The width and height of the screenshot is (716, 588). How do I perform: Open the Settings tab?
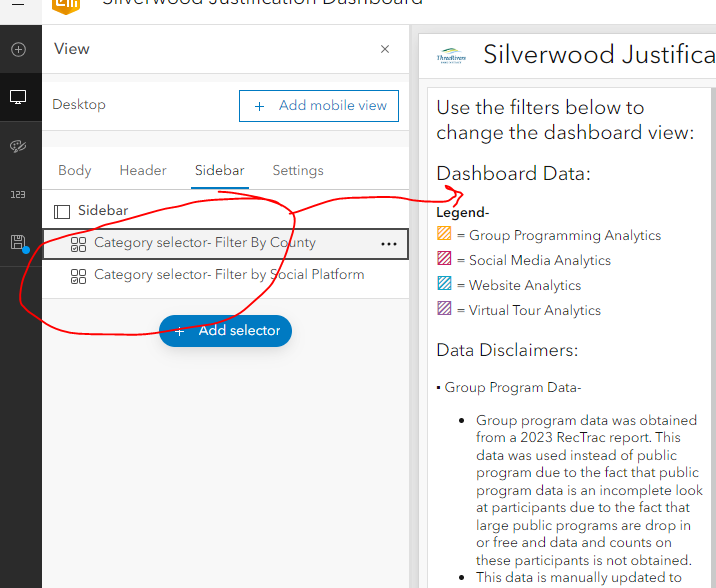tap(298, 170)
